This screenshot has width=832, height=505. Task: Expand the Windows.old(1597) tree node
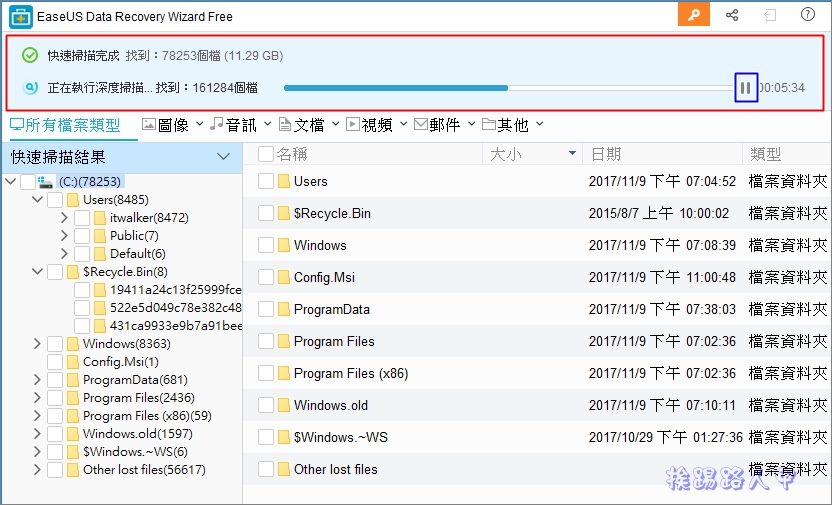(x=37, y=434)
